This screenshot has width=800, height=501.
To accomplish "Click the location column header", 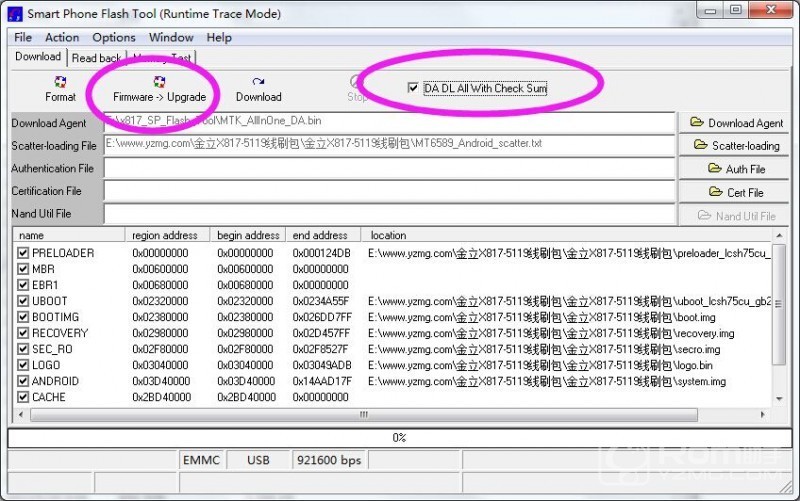I will (566, 235).
